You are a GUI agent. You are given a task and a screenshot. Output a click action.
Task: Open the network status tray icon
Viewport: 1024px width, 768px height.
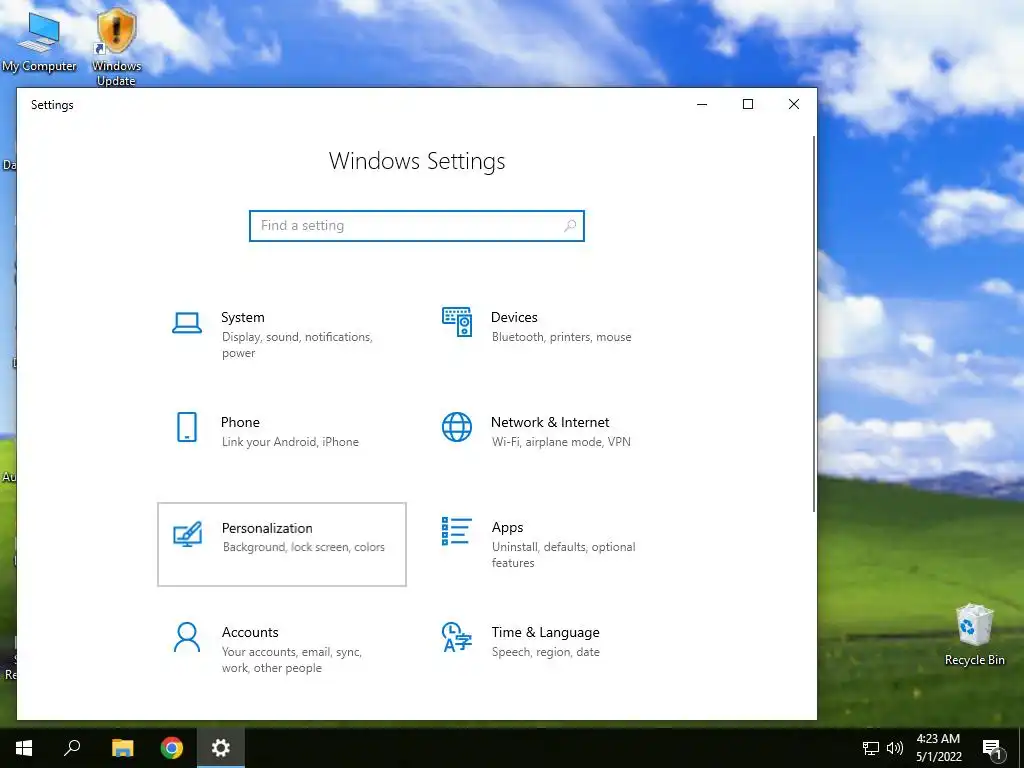click(x=871, y=748)
